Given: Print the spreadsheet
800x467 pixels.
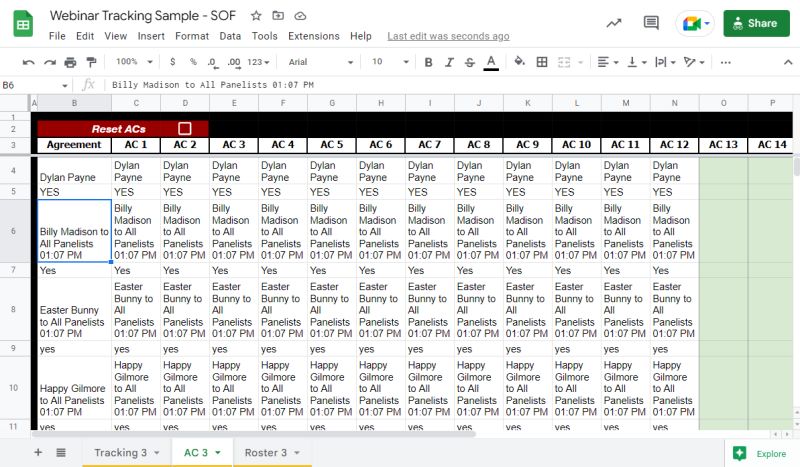Looking at the screenshot, I should (x=70, y=62).
